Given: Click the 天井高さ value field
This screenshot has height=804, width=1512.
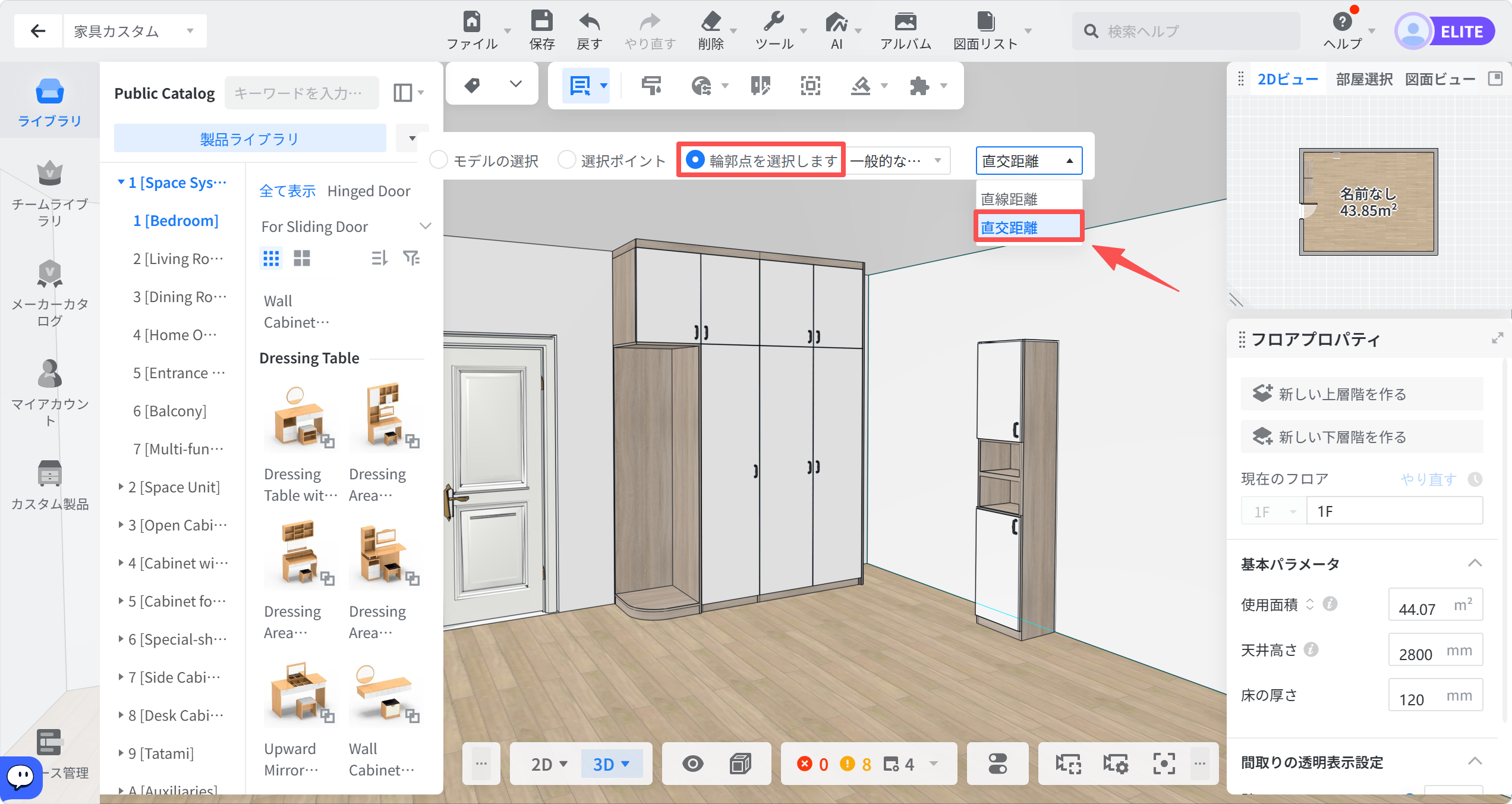Looking at the screenshot, I should pos(1435,650).
